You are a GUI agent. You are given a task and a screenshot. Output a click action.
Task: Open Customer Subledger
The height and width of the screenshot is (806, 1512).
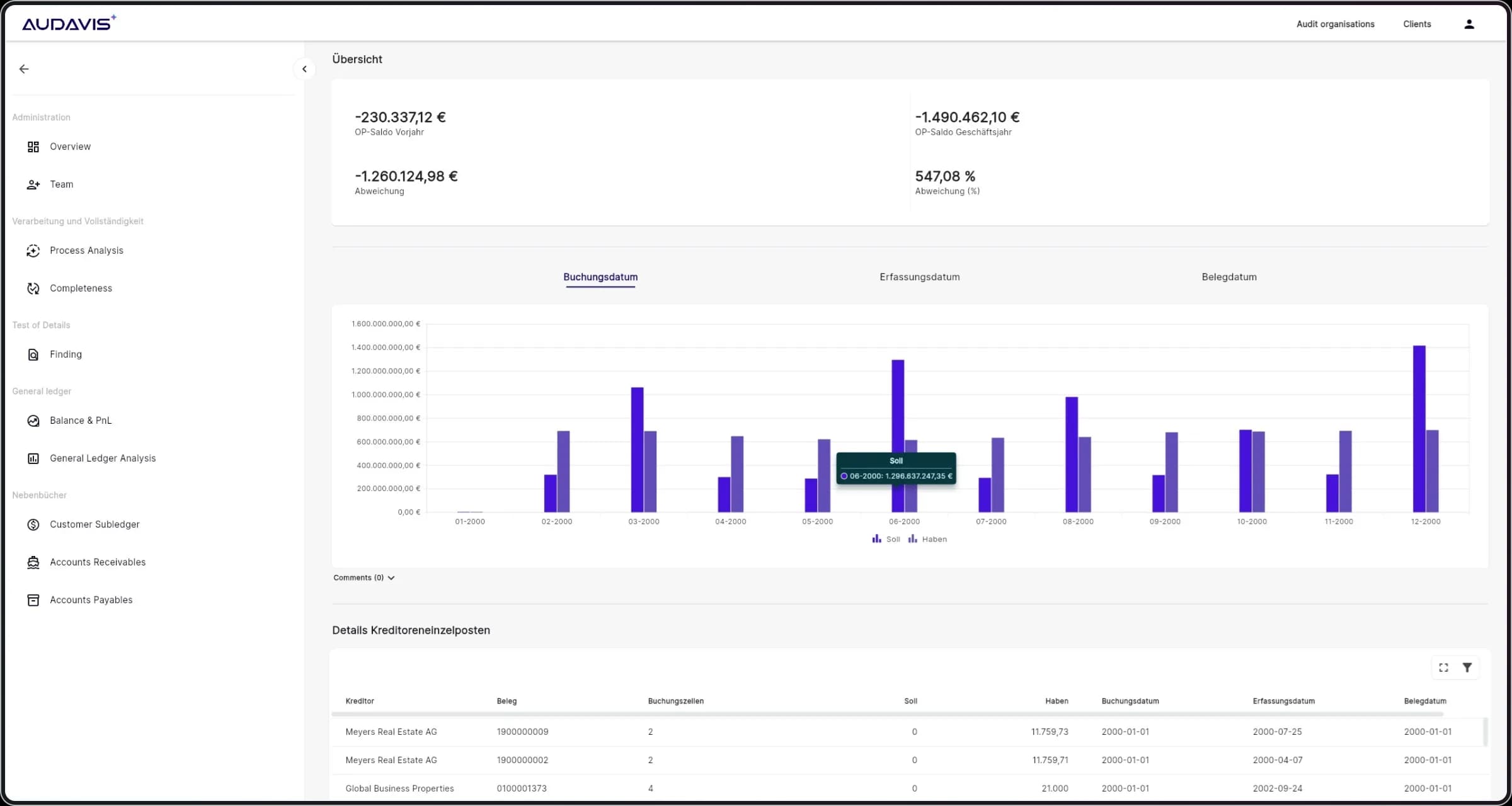click(95, 524)
